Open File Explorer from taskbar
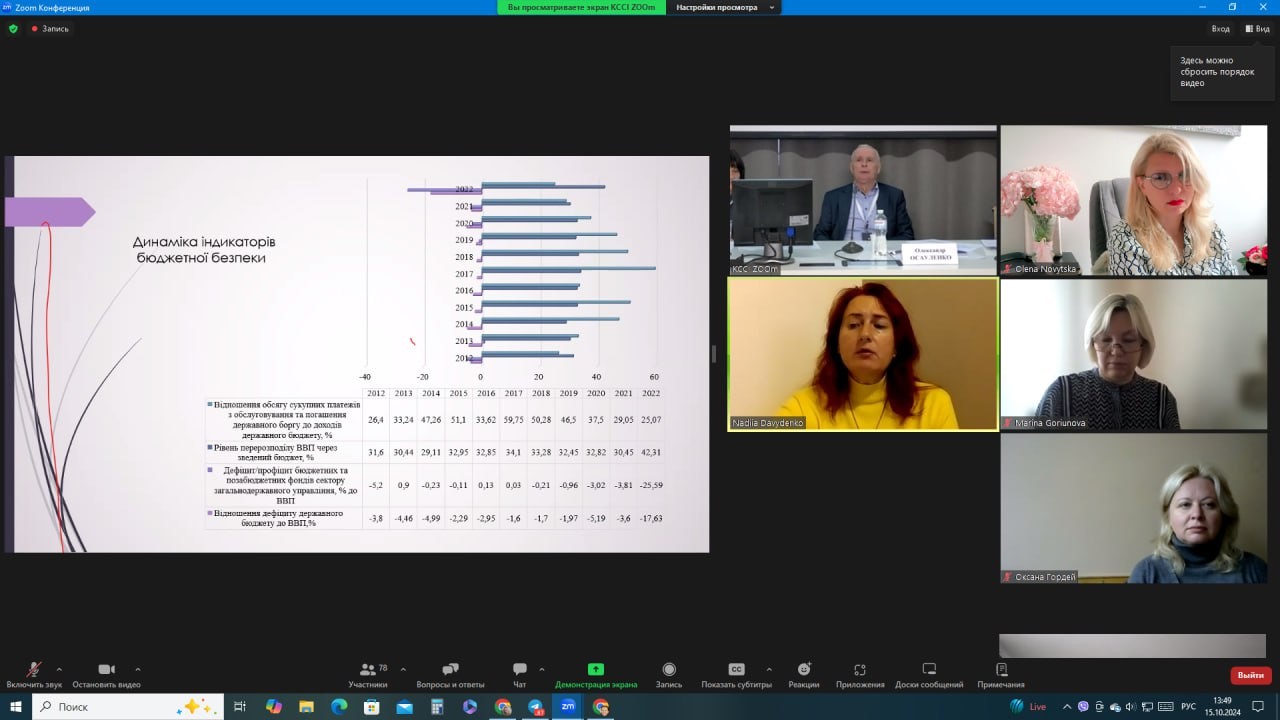Screen dimensions: 1280x720 [307, 707]
